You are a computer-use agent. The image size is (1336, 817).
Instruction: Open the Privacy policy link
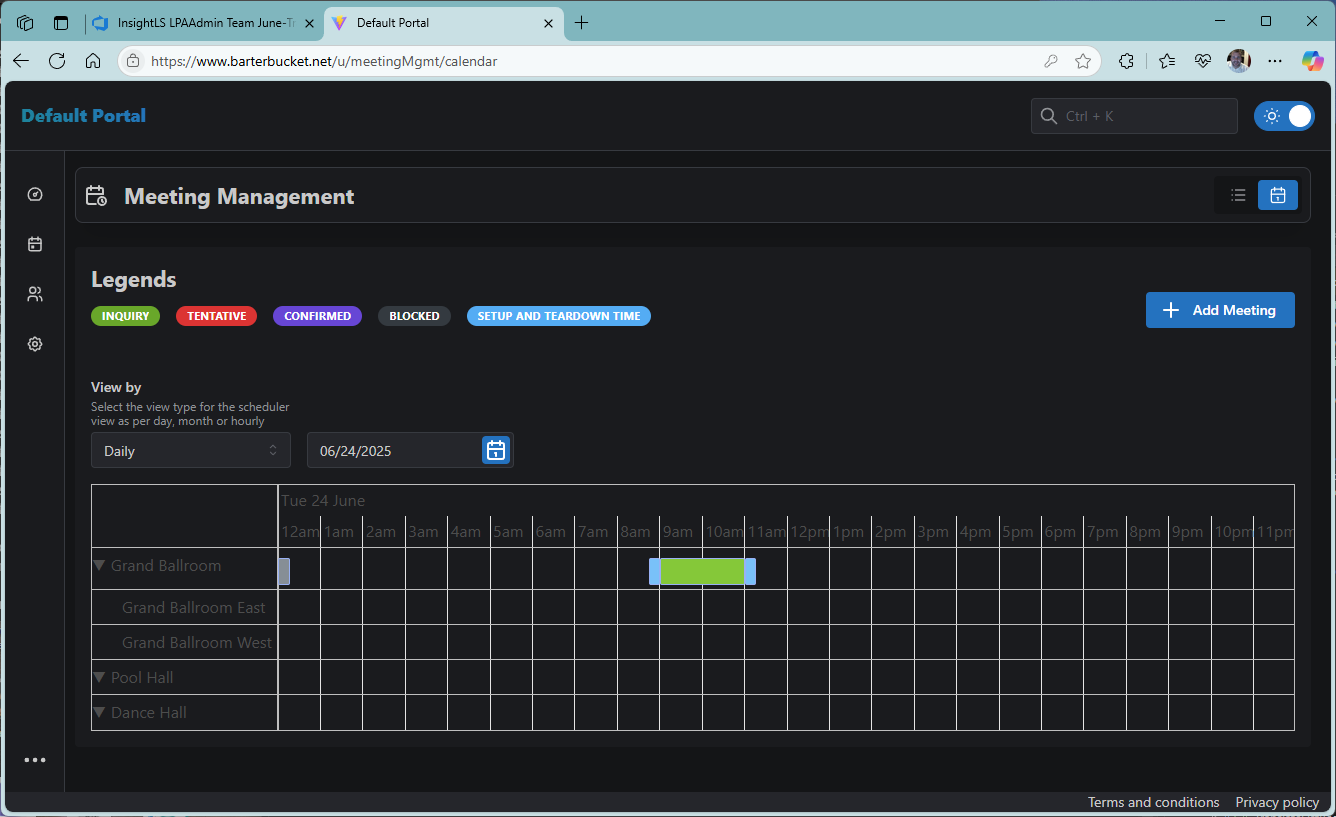click(x=1276, y=802)
